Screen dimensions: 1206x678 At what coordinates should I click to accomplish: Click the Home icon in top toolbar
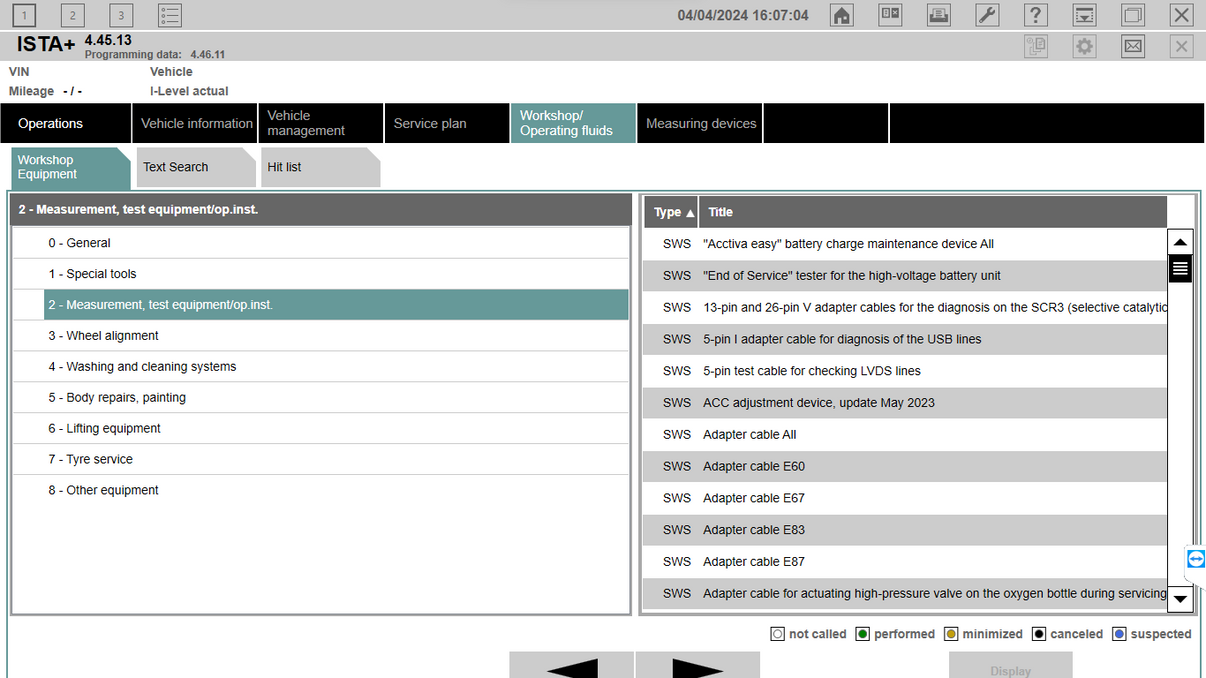(x=842, y=15)
